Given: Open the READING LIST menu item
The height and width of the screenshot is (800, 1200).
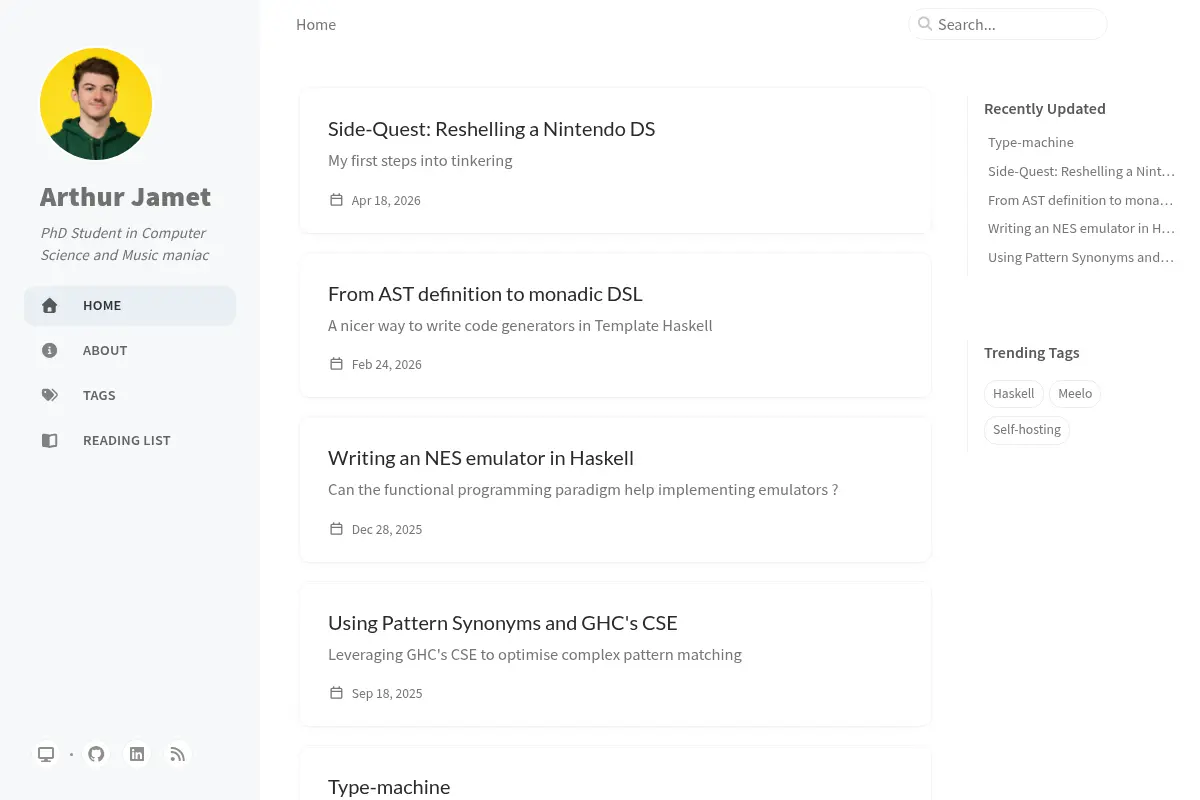Looking at the screenshot, I should [130, 441].
